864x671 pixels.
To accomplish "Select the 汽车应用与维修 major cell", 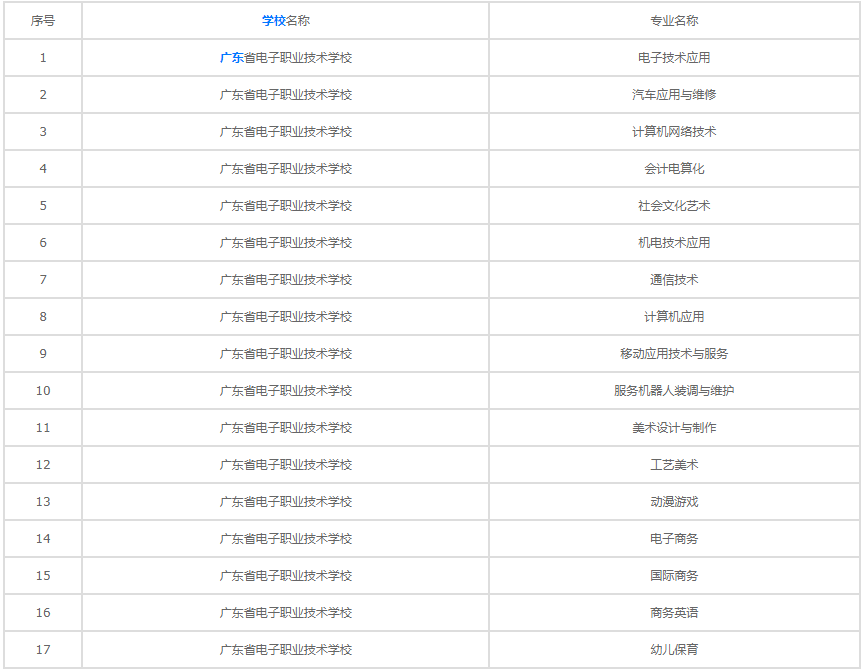I will [673, 95].
